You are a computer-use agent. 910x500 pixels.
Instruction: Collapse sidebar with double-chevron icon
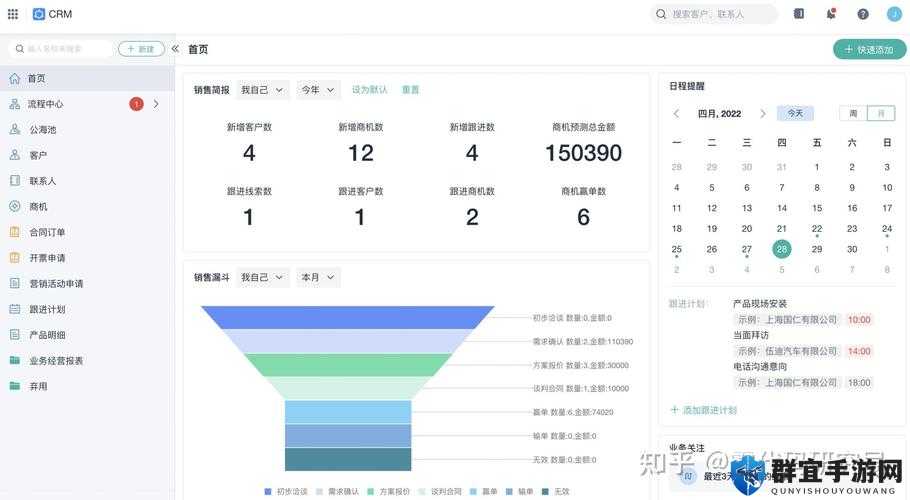tap(175, 49)
